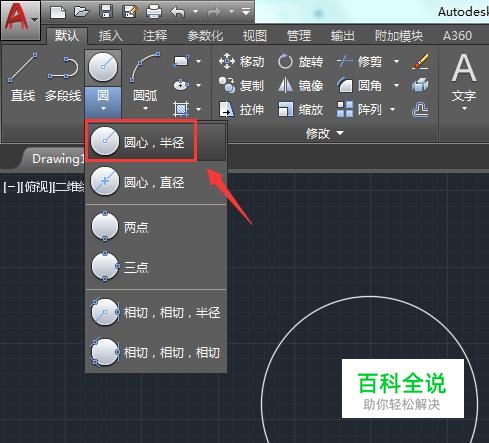The image size is (489, 443).
Task: Click the explode icon beside 圆角
Action: [x=420, y=85]
